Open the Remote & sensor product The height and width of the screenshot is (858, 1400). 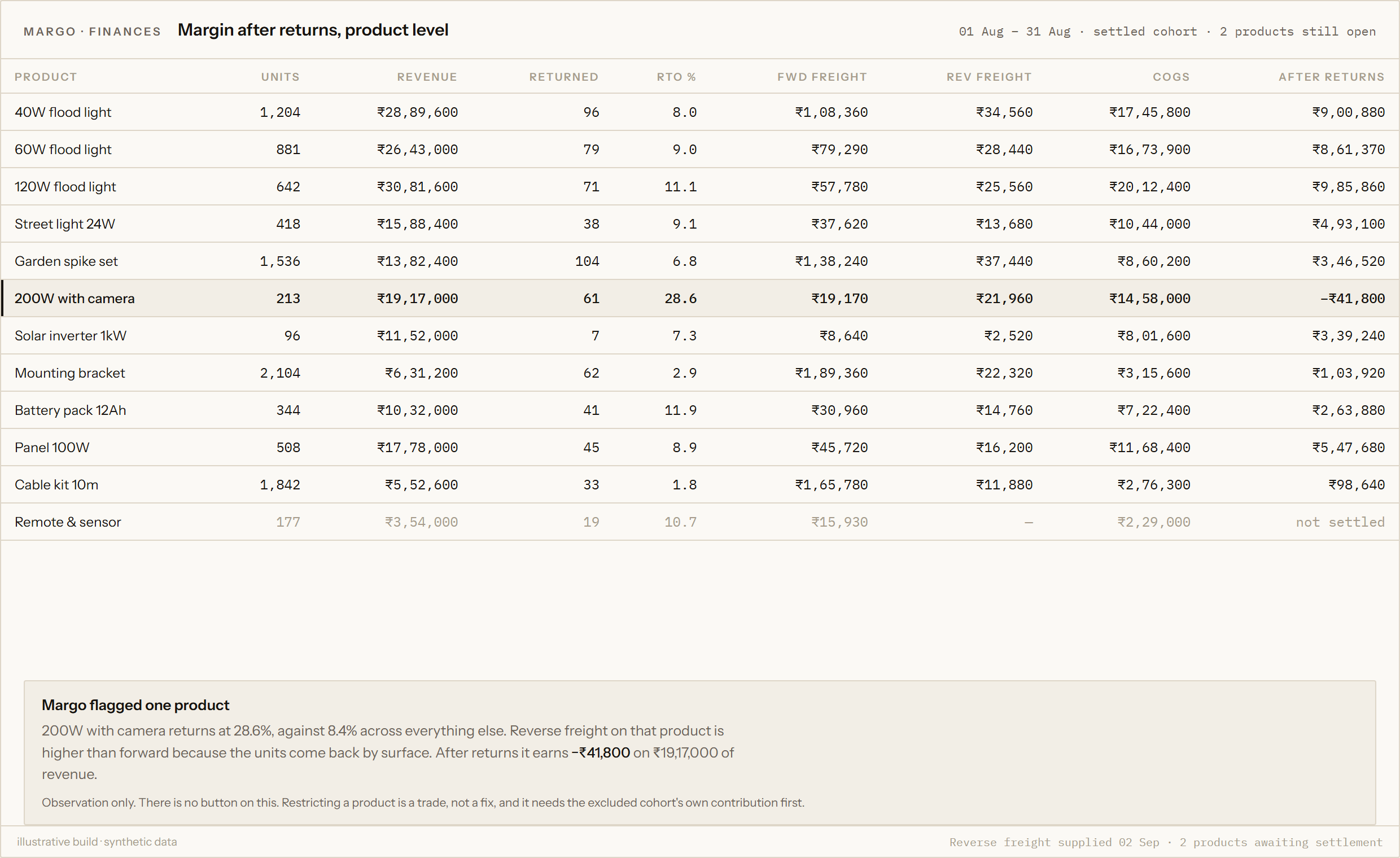[68, 522]
